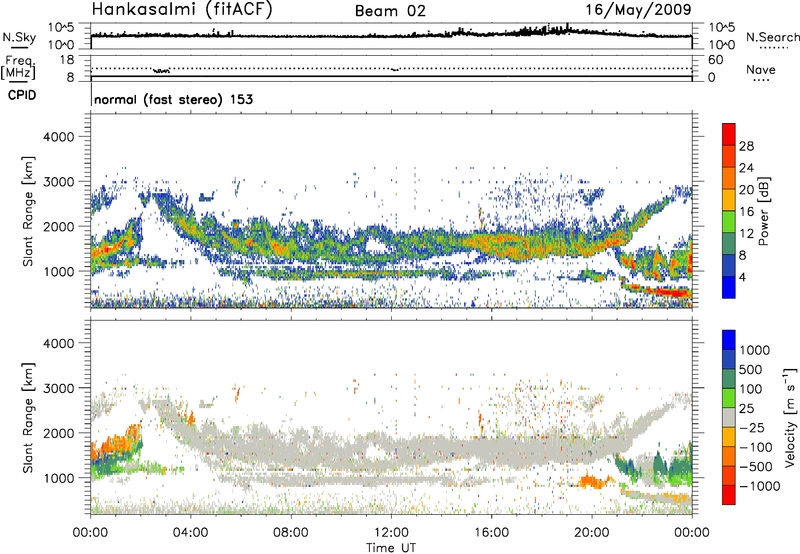This screenshot has width=800, height=554.
Task: Pick the yellow-orange 16–20 dB Power colorbar segment
Action: click(729, 200)
